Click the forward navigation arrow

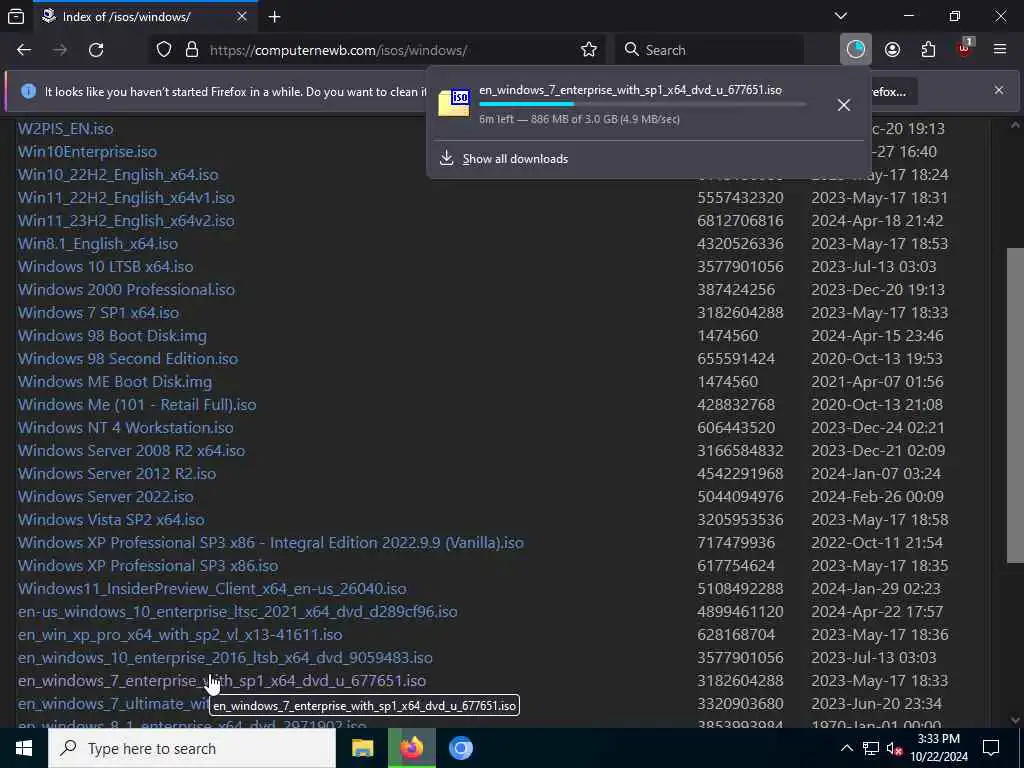tap(60, 50)
